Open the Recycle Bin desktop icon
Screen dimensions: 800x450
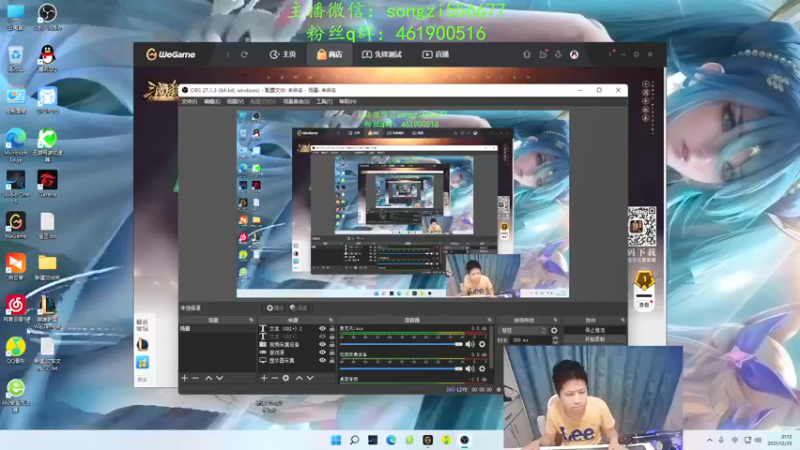tap(16, 58)
